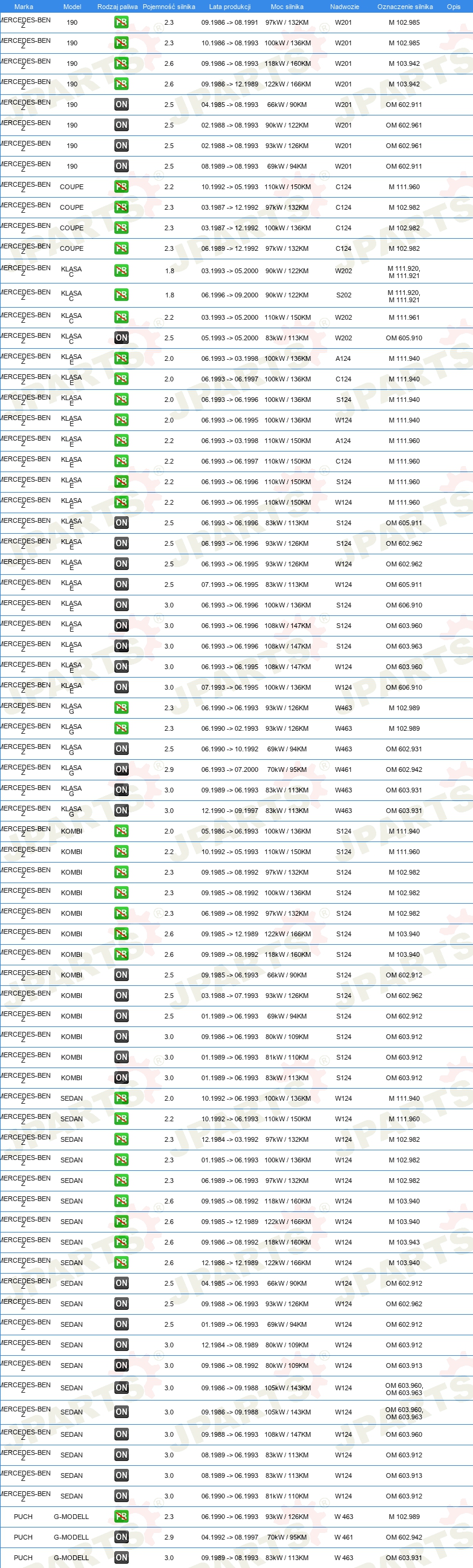Click PB fuel icon for 190 100kW/136KM row
473x1568 pixels.
[x=121, y=43]
